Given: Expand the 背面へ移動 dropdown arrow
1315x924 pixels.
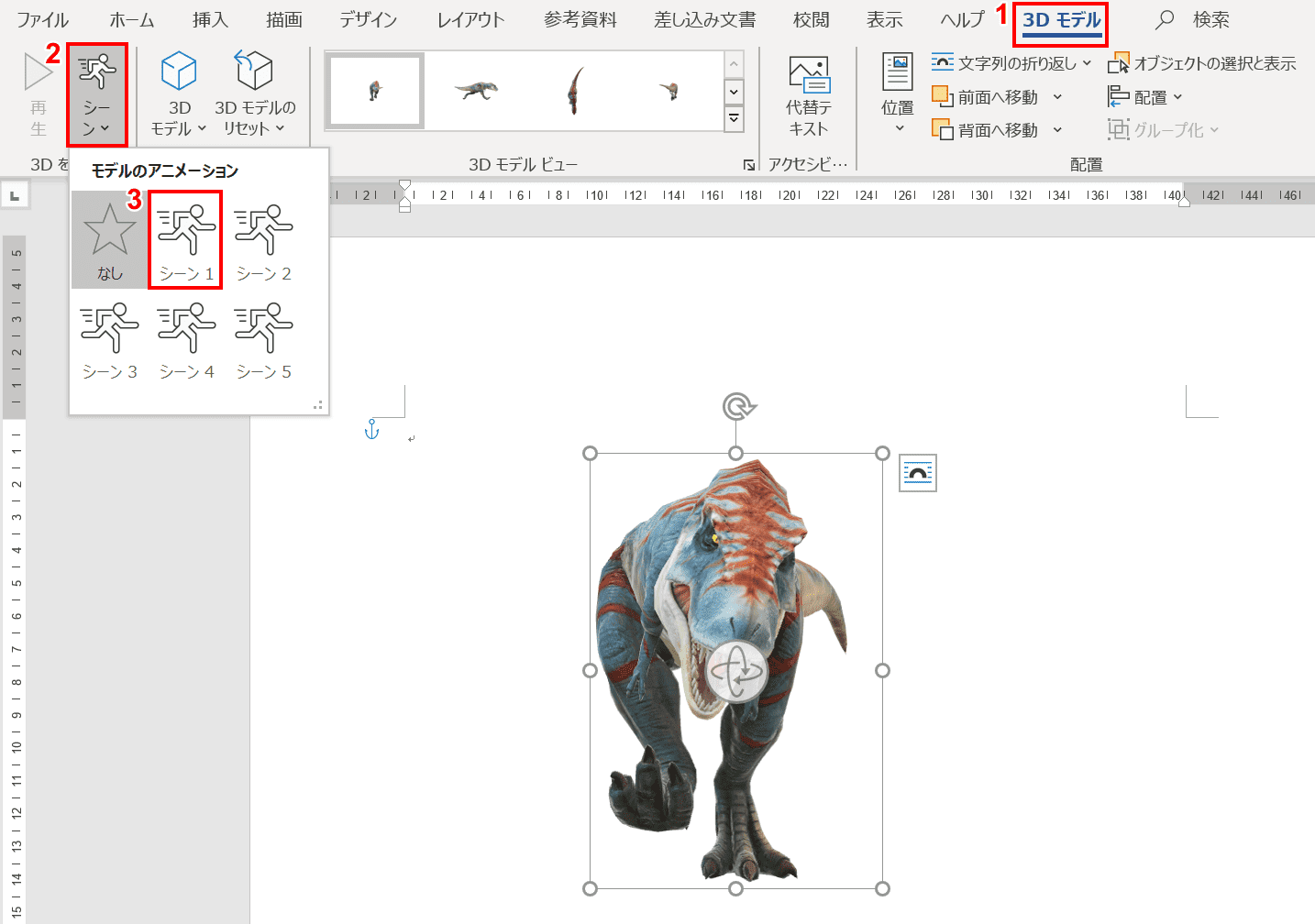Looking at the screenshot, I should pos(1057,130).
